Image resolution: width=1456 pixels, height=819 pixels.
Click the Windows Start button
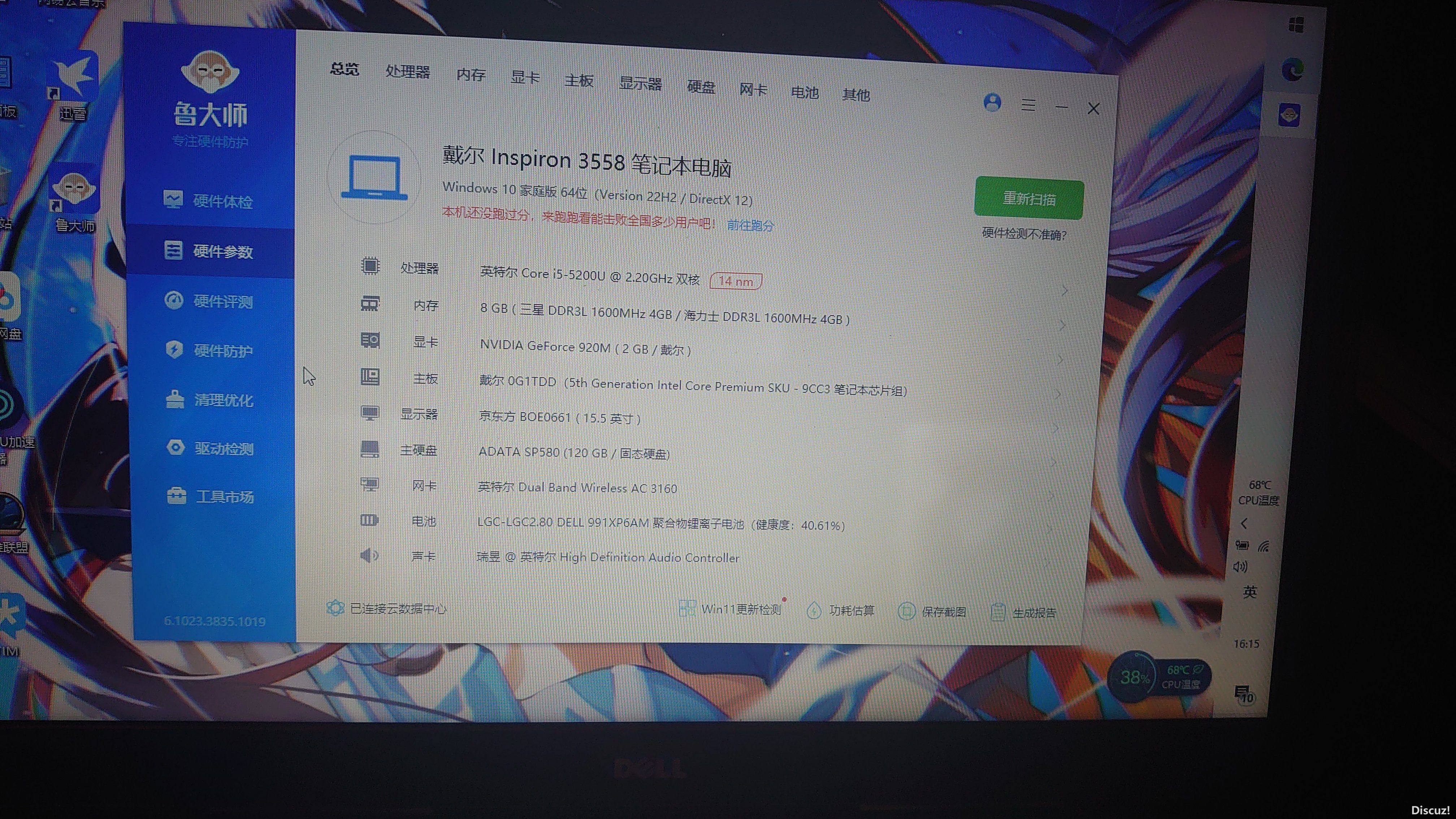click(x=1297, y=25)
